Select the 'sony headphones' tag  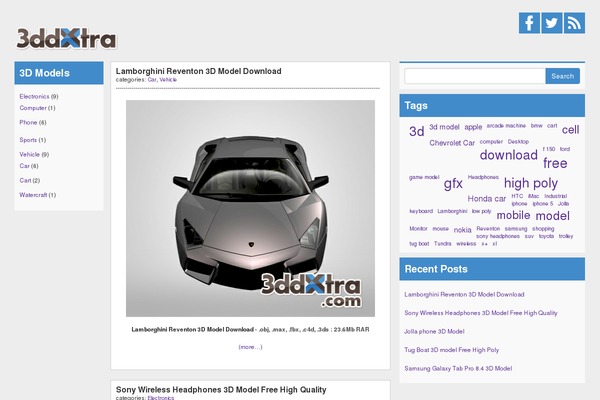pyautogui.click(x=498, y=236)
